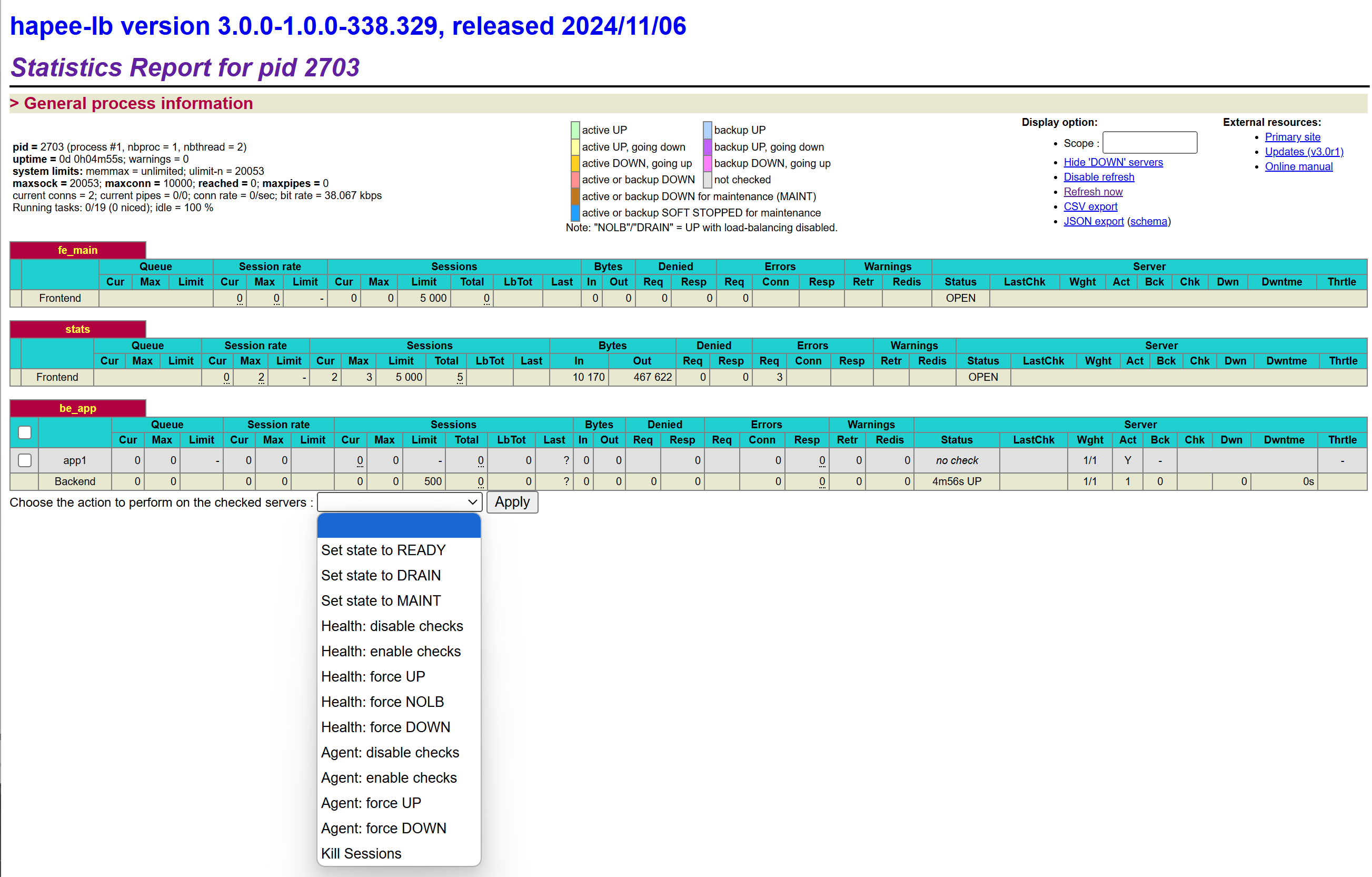
Task: Click the be_app proxy title
Action: click(77, 408)
